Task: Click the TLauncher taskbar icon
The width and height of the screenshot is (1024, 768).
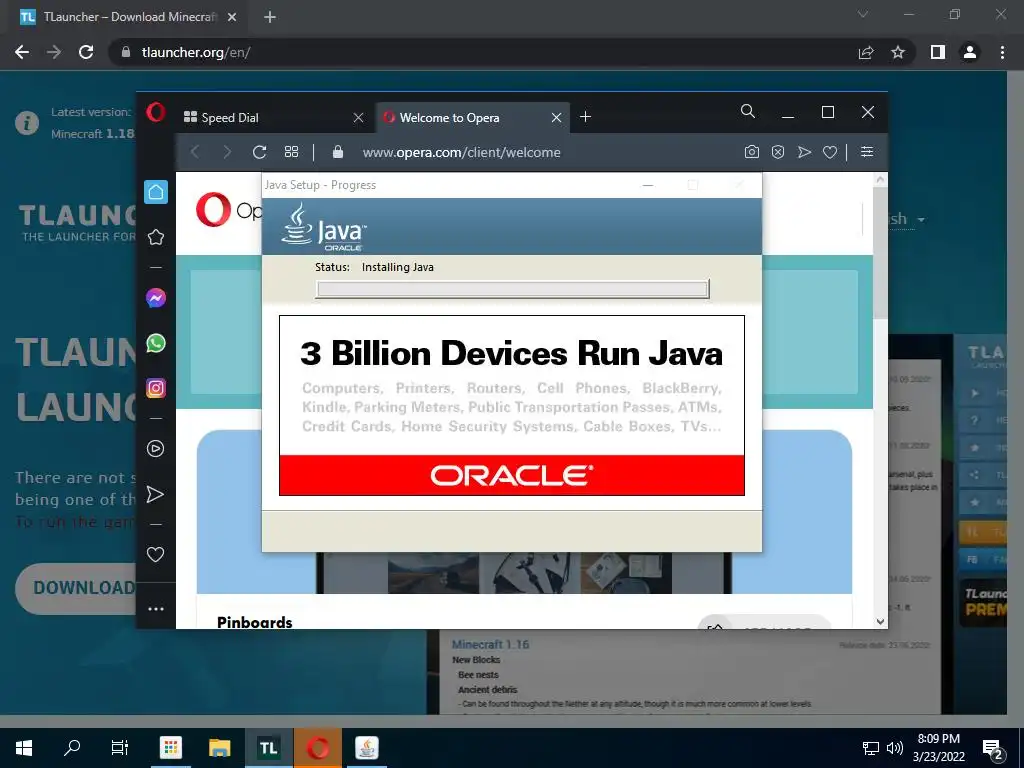Action: (268, 748)
